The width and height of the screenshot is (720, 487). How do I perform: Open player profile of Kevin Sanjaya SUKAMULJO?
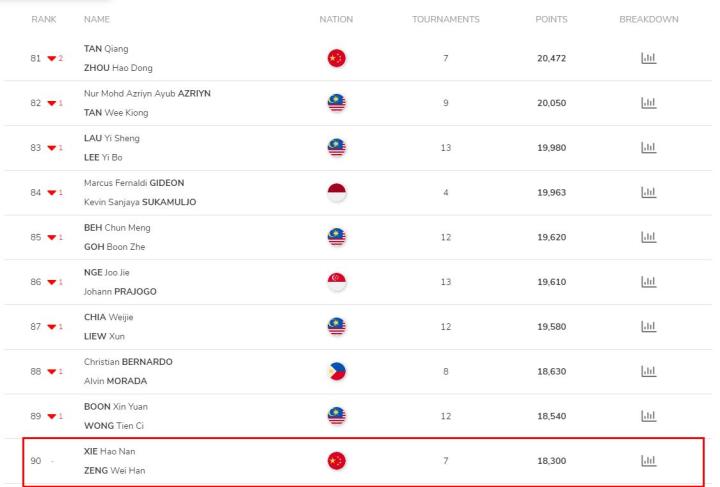click(x=140, y=202)
